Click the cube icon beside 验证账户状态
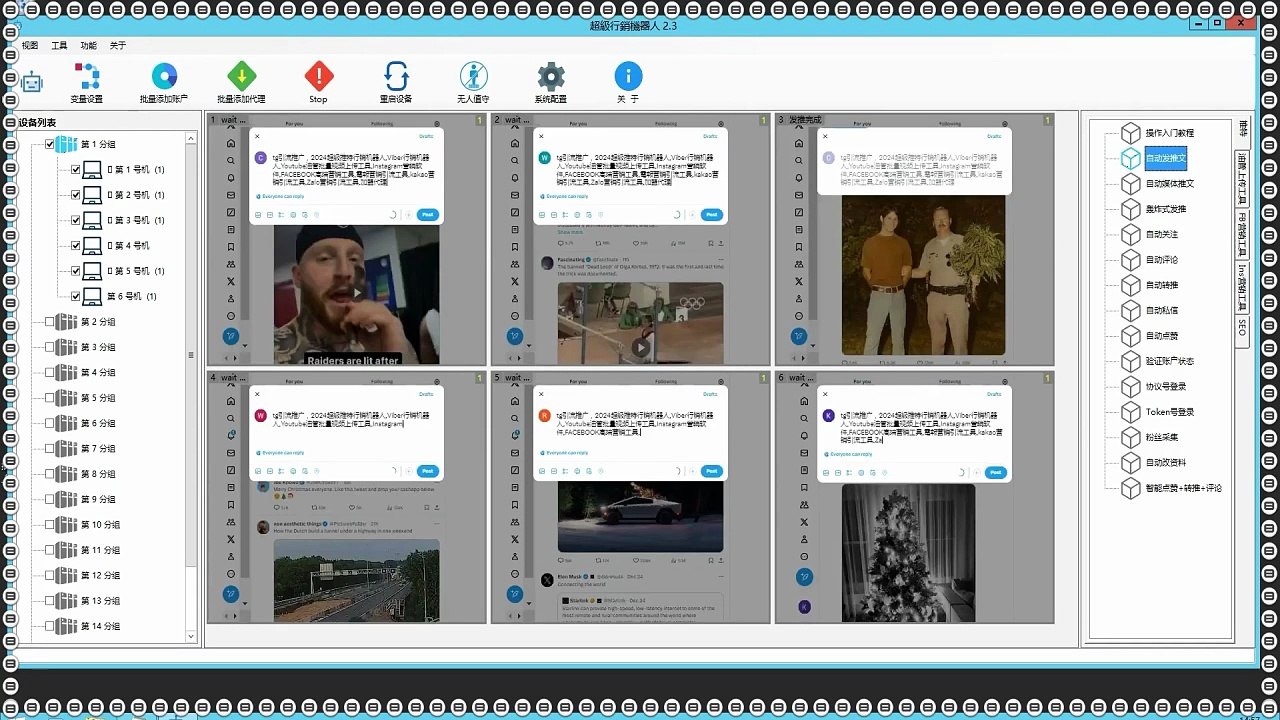1280x720 pixels. (1130, 361)
